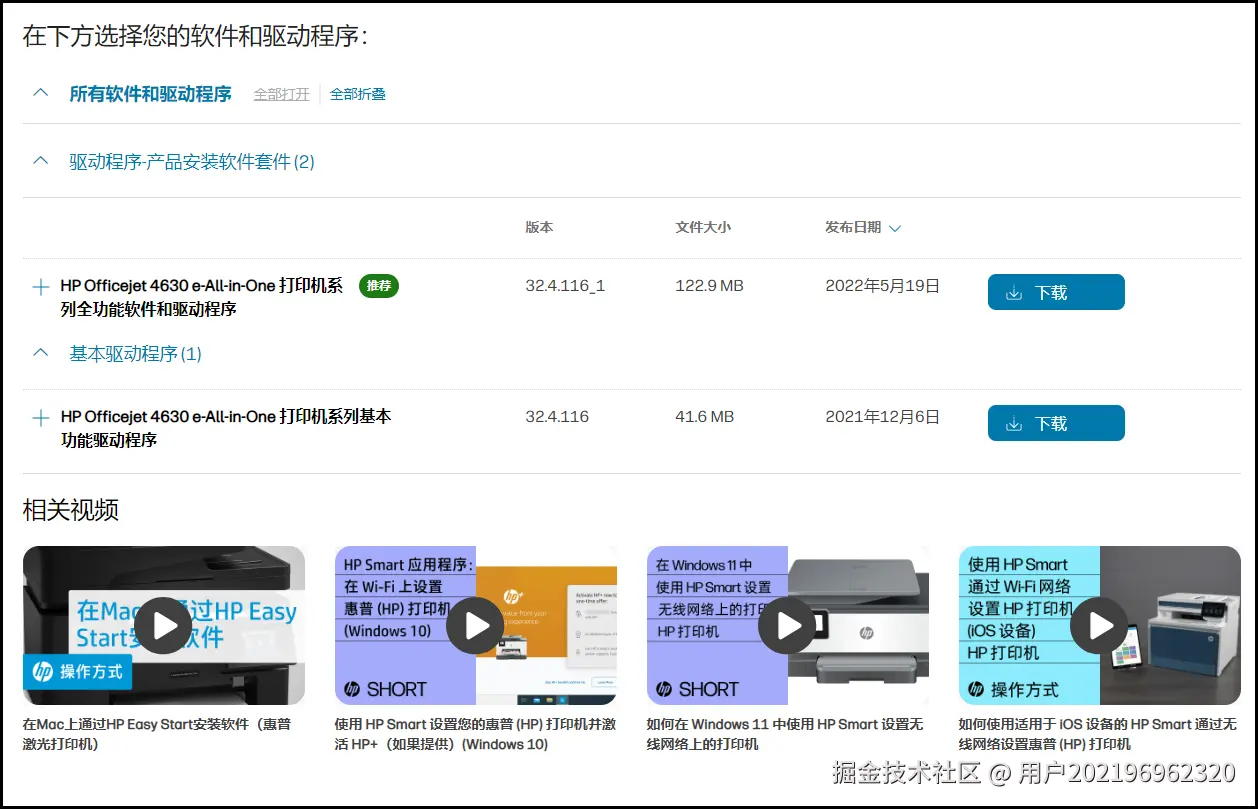Click the HP 操作方式 logo on the iOS video
The image size is (1258, 809).
pyautogui.click(x=1013, y=689)
